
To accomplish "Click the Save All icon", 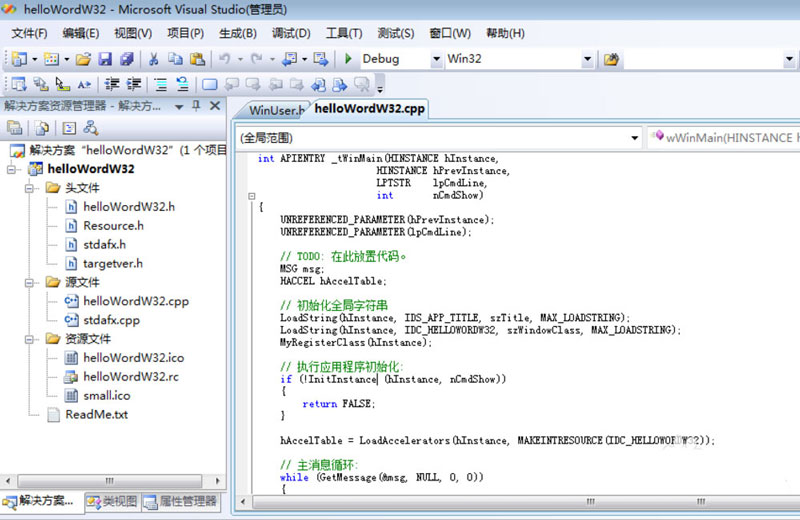I will (x=128, y=59).
